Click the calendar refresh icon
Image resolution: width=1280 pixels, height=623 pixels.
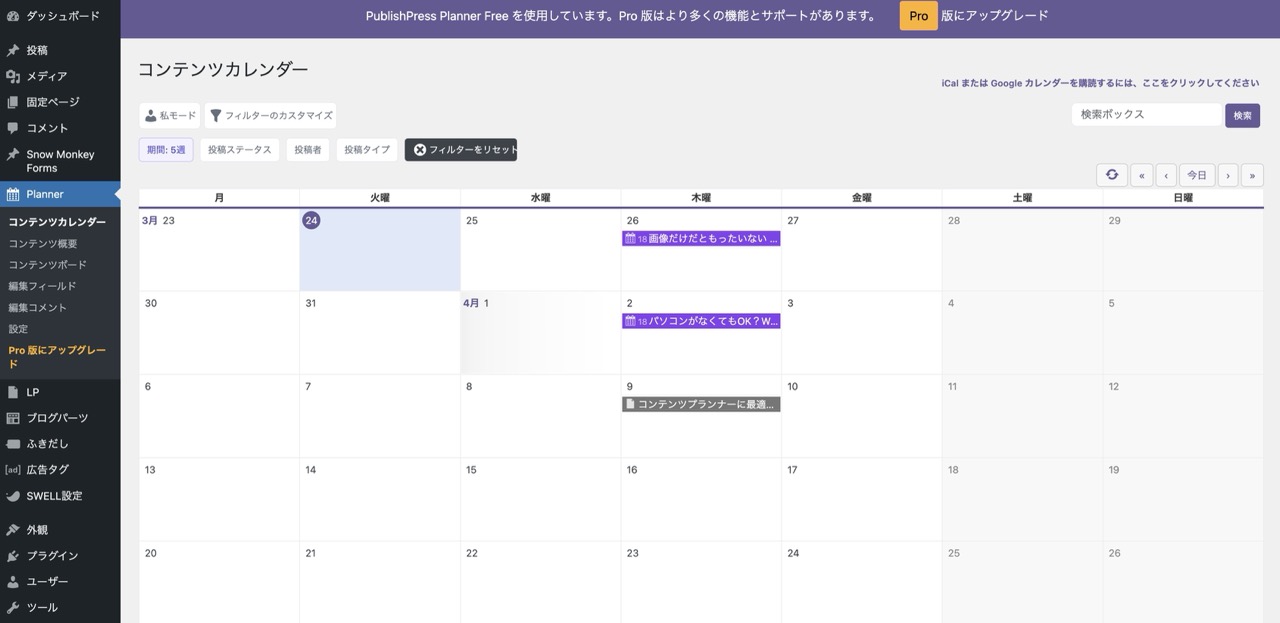click(x=1112, y=175)
